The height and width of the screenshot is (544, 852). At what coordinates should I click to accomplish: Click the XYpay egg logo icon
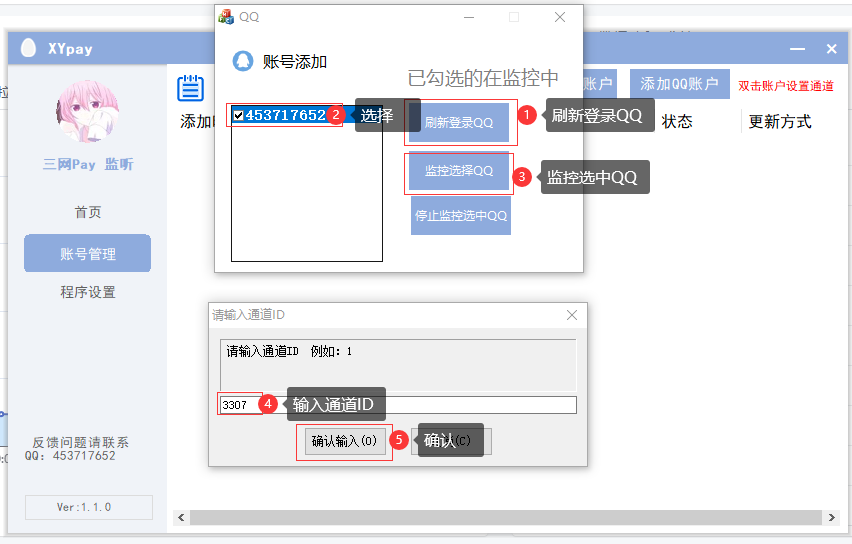(28, 48)
